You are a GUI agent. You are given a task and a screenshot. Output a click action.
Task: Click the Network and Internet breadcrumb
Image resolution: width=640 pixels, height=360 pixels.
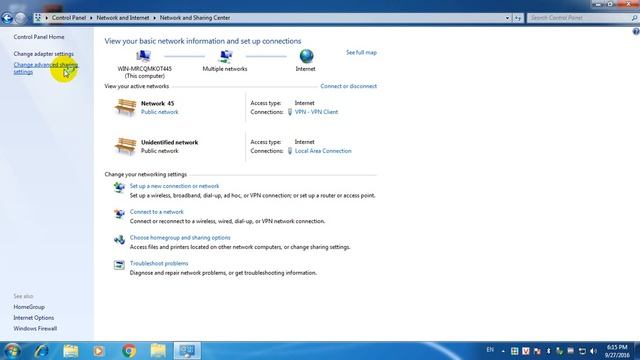pyautogui.click(x=123, y=18)
